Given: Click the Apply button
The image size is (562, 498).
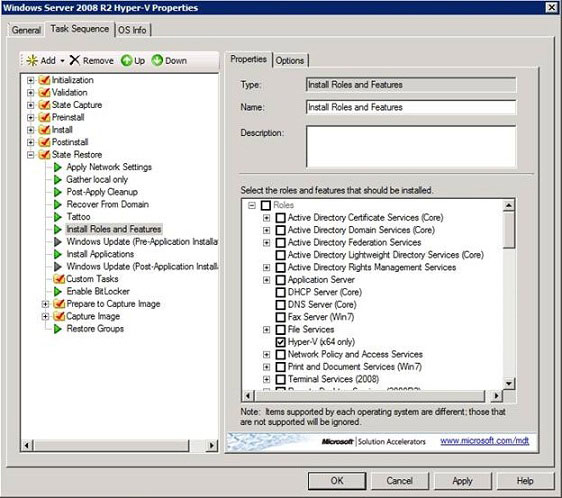Looking at the screenshot, I should (x=462, y=481).
